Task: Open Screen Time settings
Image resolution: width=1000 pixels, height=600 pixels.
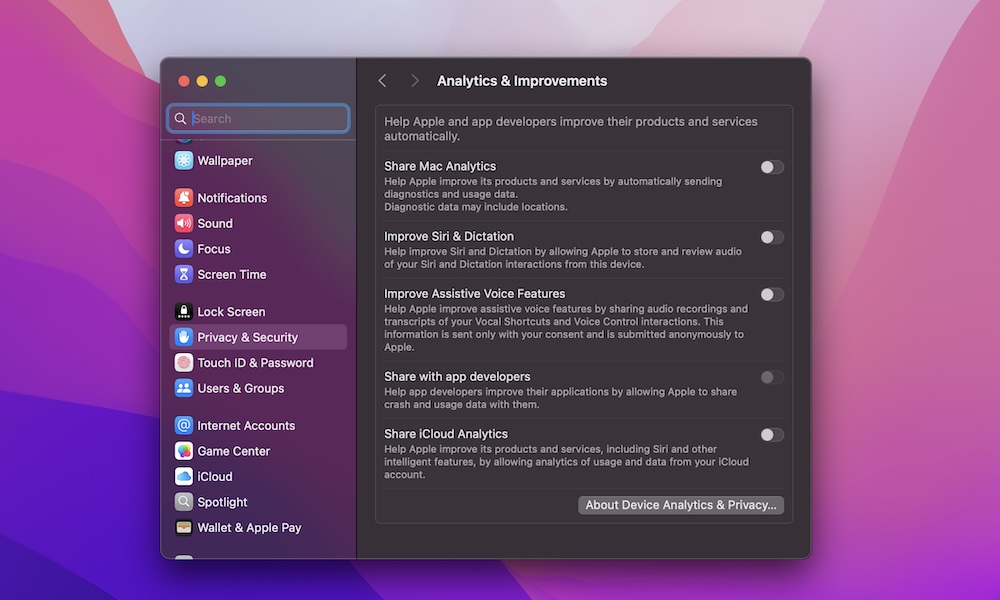Action: [232, 274]
